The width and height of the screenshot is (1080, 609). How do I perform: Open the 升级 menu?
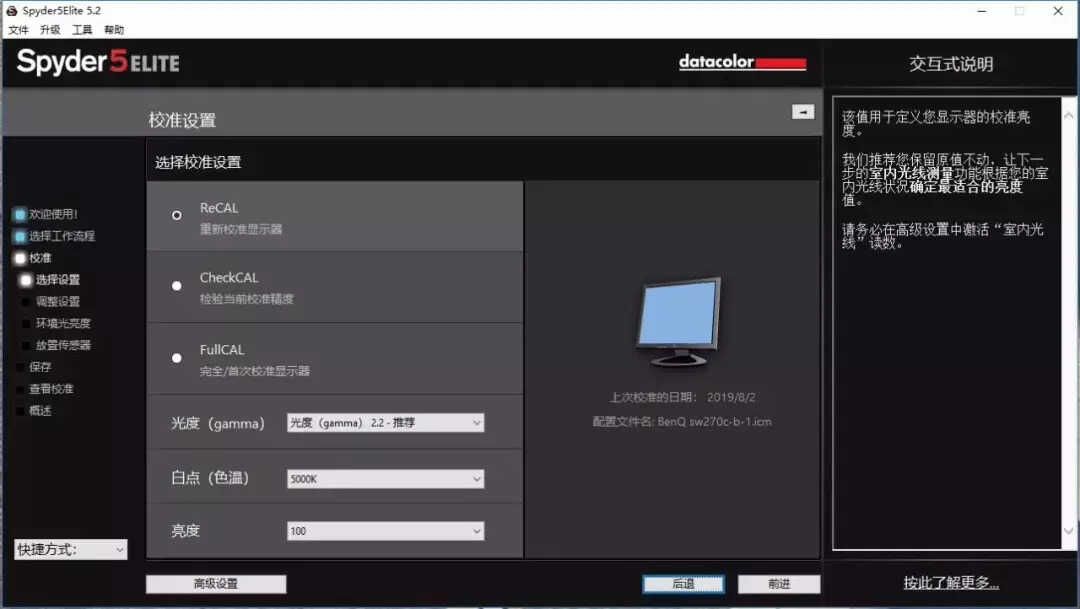[50, 30]
